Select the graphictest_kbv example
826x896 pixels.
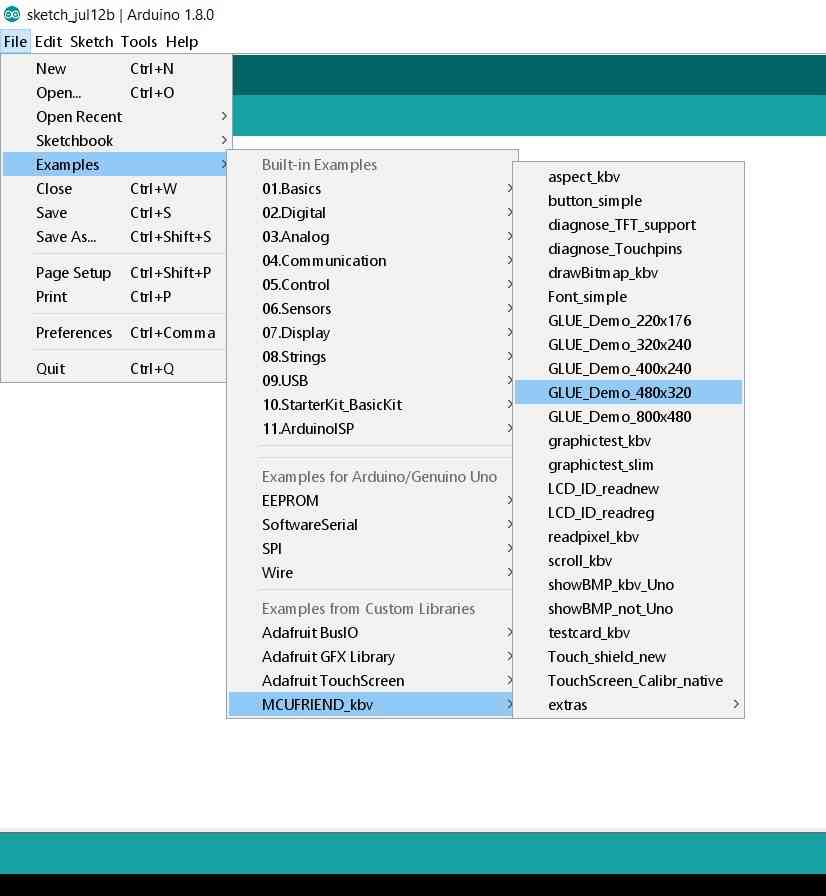click(x=628, y=441)
